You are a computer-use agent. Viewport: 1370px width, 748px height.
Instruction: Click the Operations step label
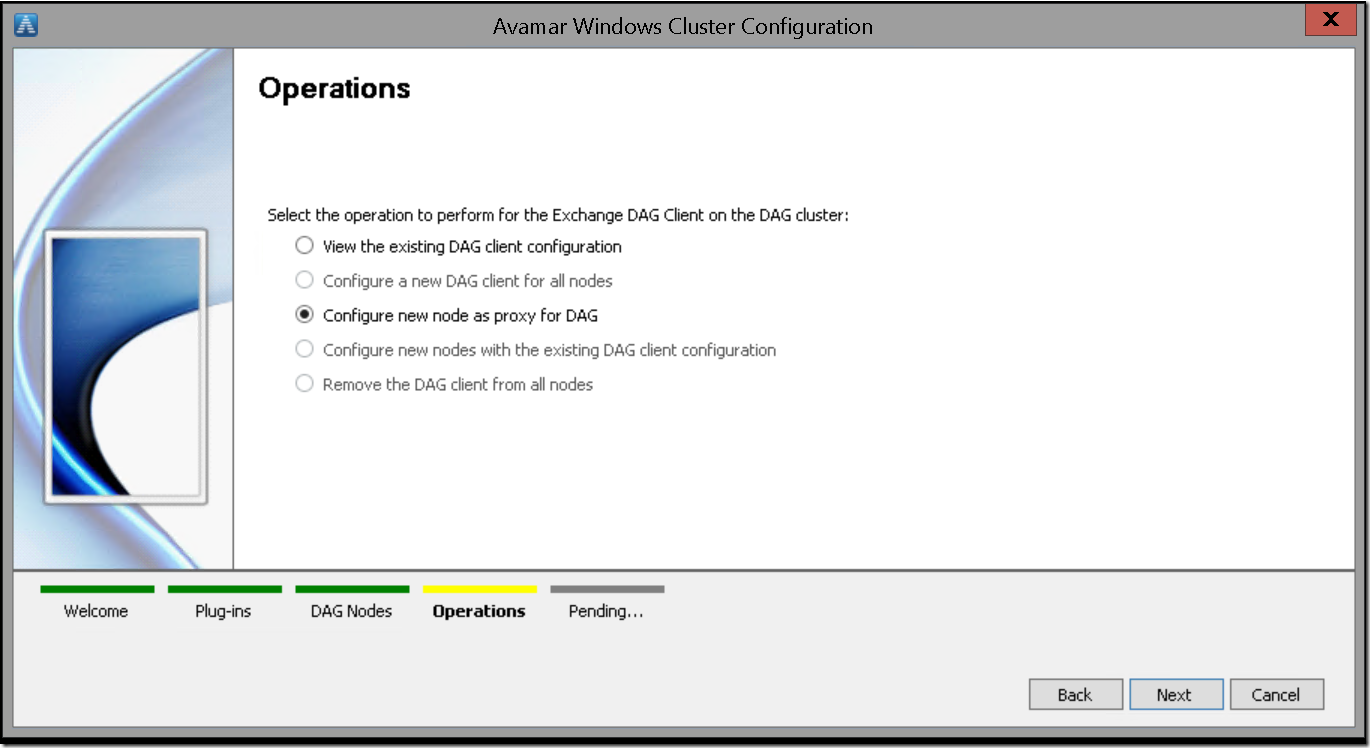pos(479,611)
